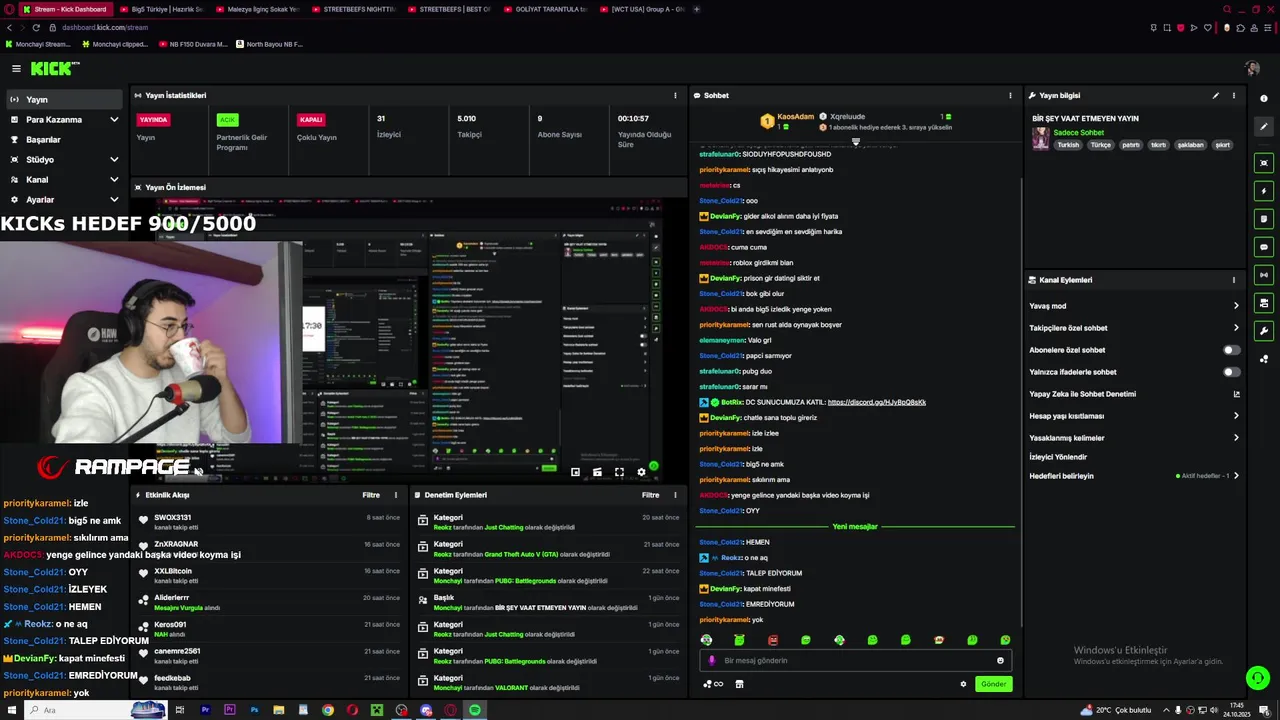Click İzleyici Yönlendir option

tap(1058, 457)
